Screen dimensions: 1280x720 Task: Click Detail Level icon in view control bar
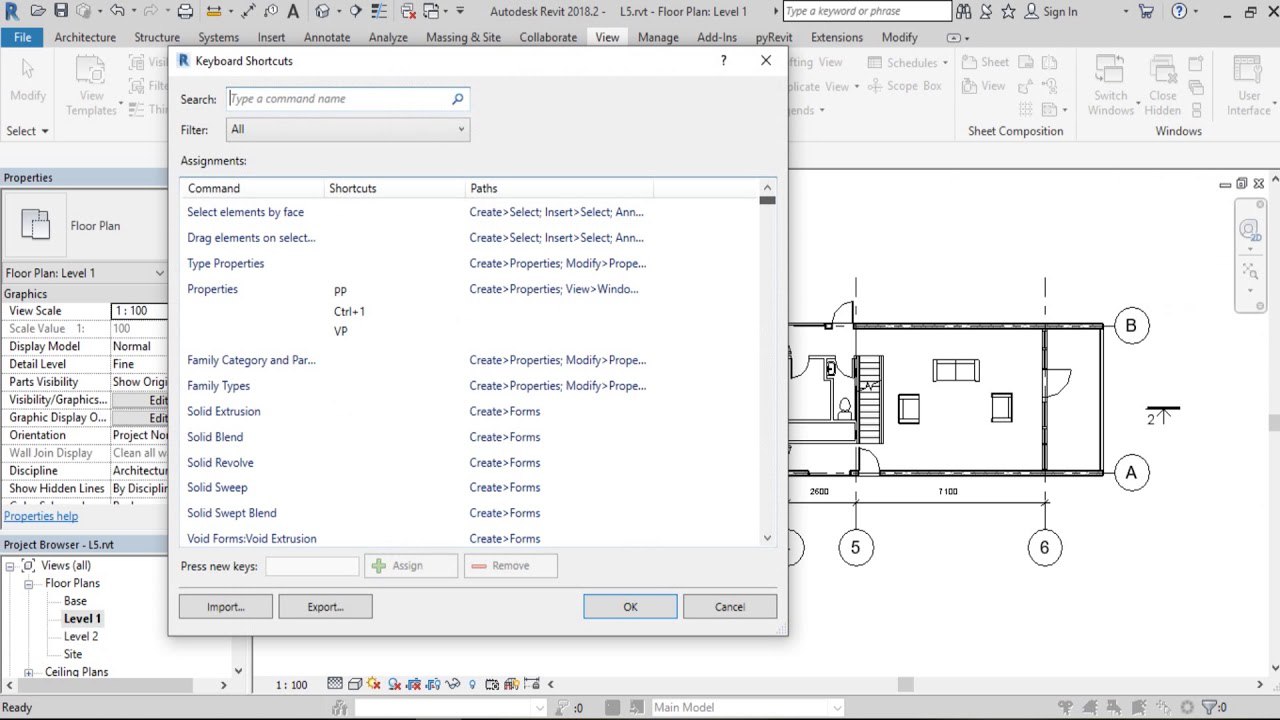click(334, 685)
